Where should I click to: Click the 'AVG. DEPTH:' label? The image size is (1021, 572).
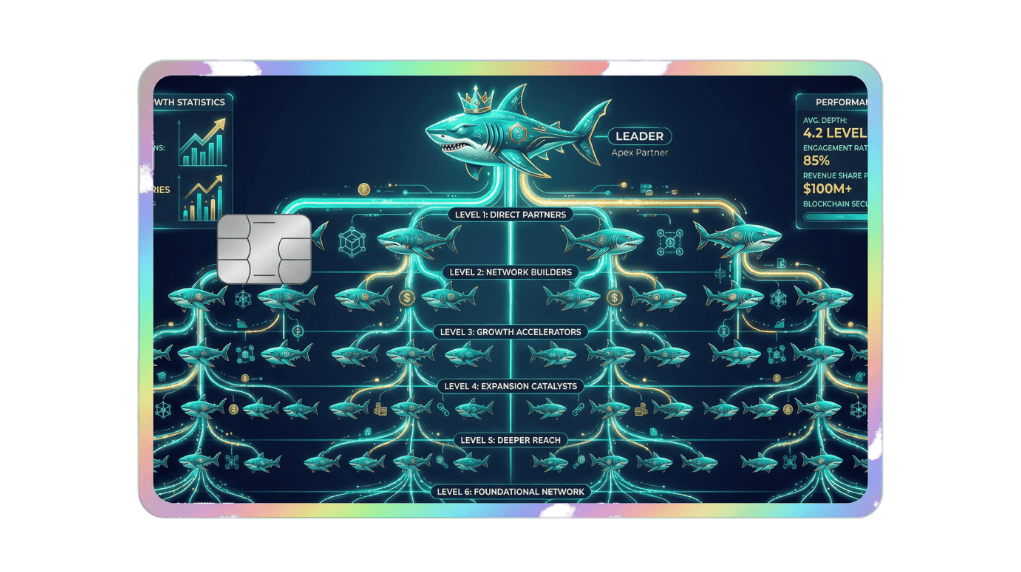[825, 121]
